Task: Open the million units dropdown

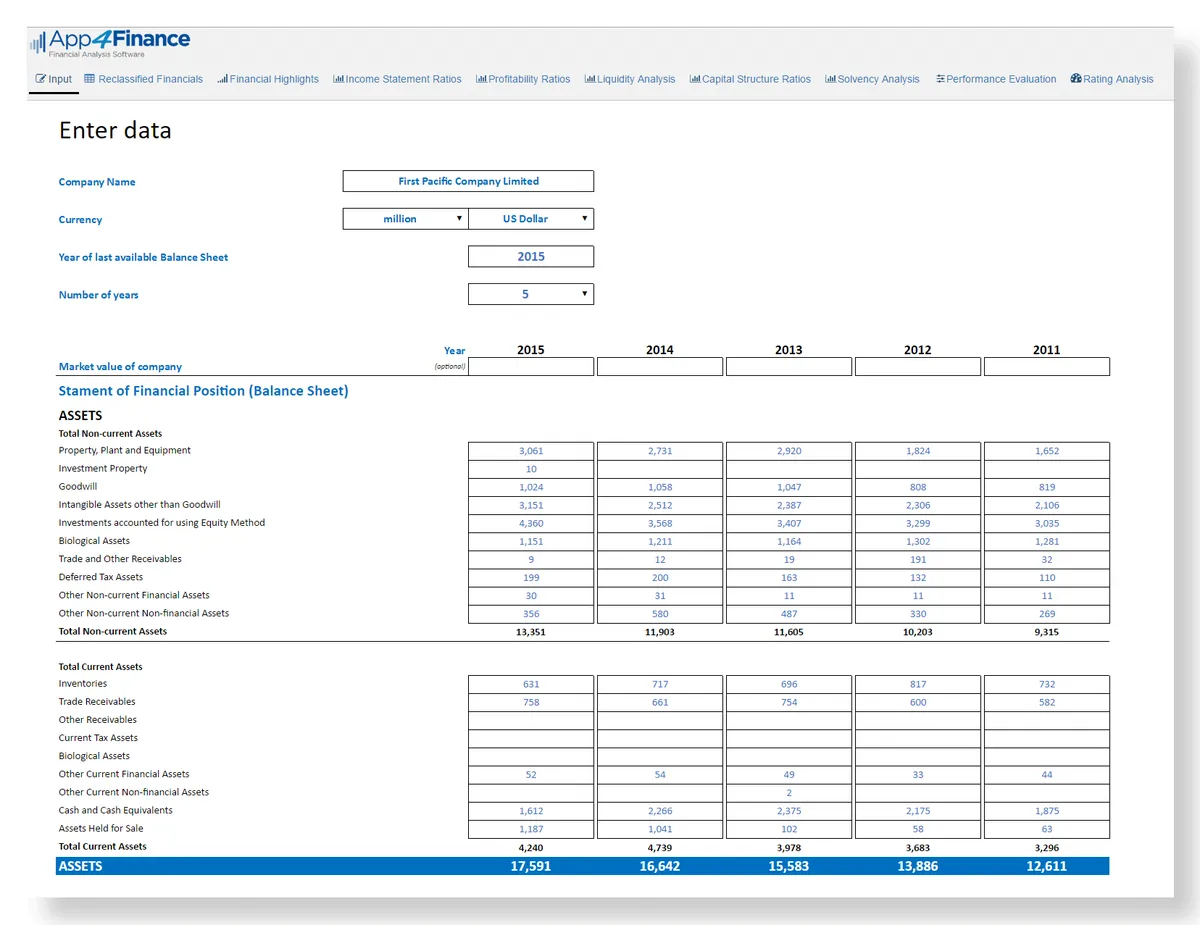Action: pos(405,219)
